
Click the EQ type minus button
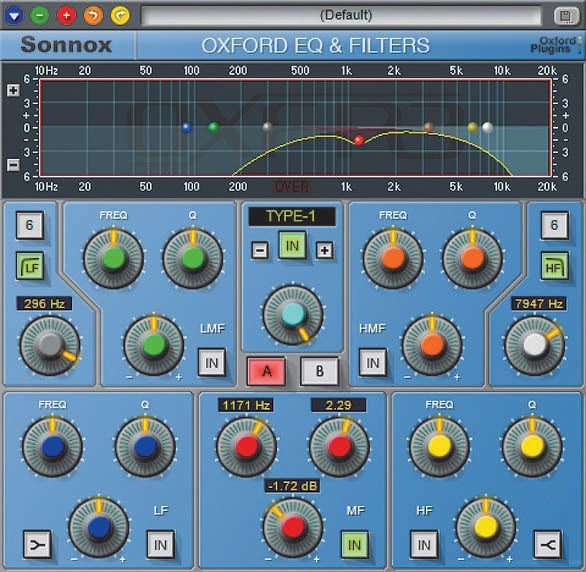point(260,250)
